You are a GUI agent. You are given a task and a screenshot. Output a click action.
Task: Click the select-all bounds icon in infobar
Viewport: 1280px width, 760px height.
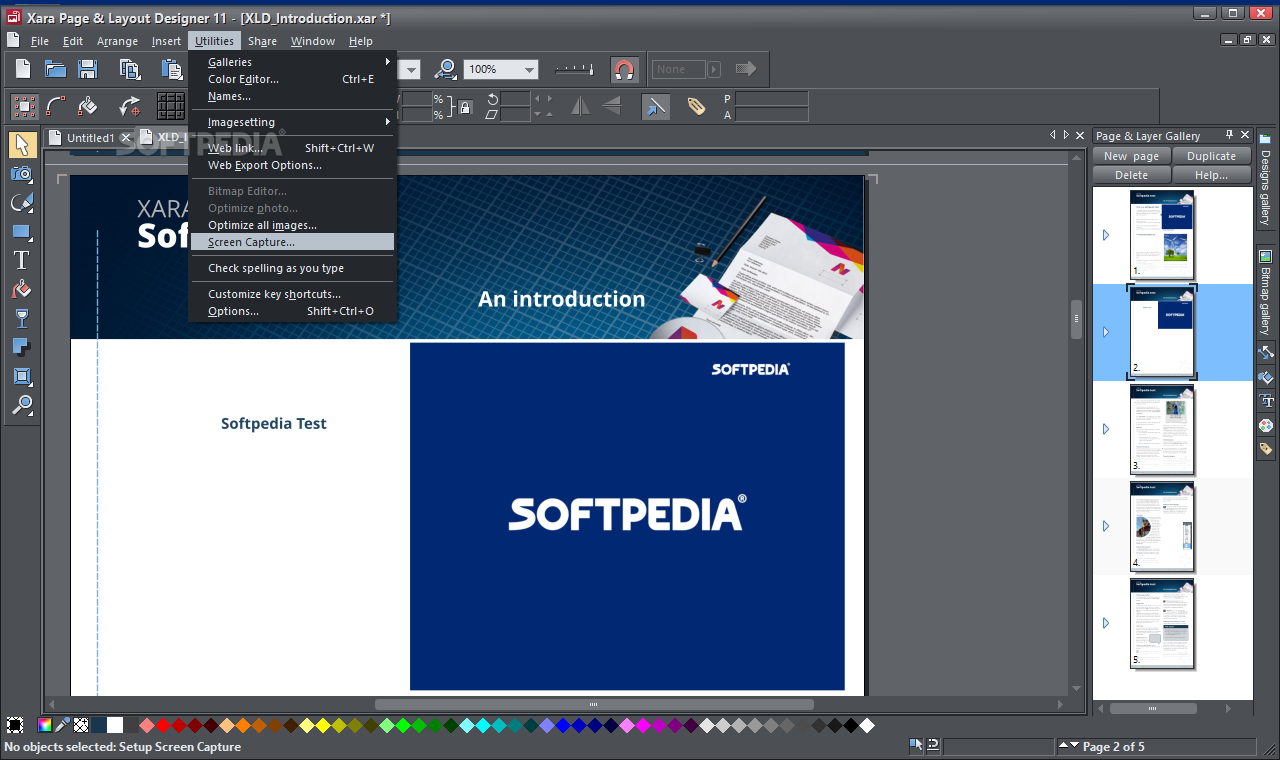point(25,106)
